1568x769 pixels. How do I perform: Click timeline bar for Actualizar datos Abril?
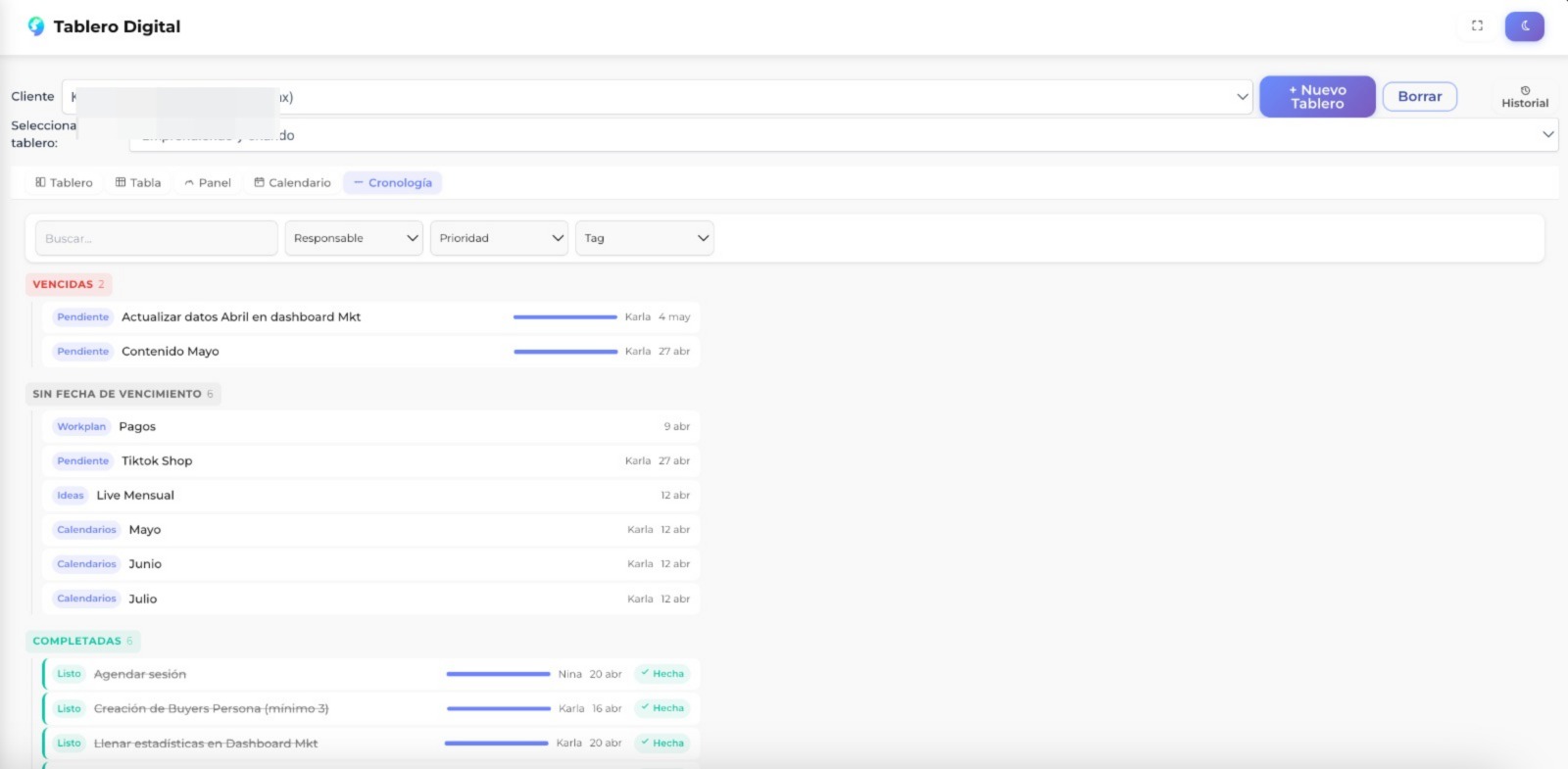[x=565, y=317]
